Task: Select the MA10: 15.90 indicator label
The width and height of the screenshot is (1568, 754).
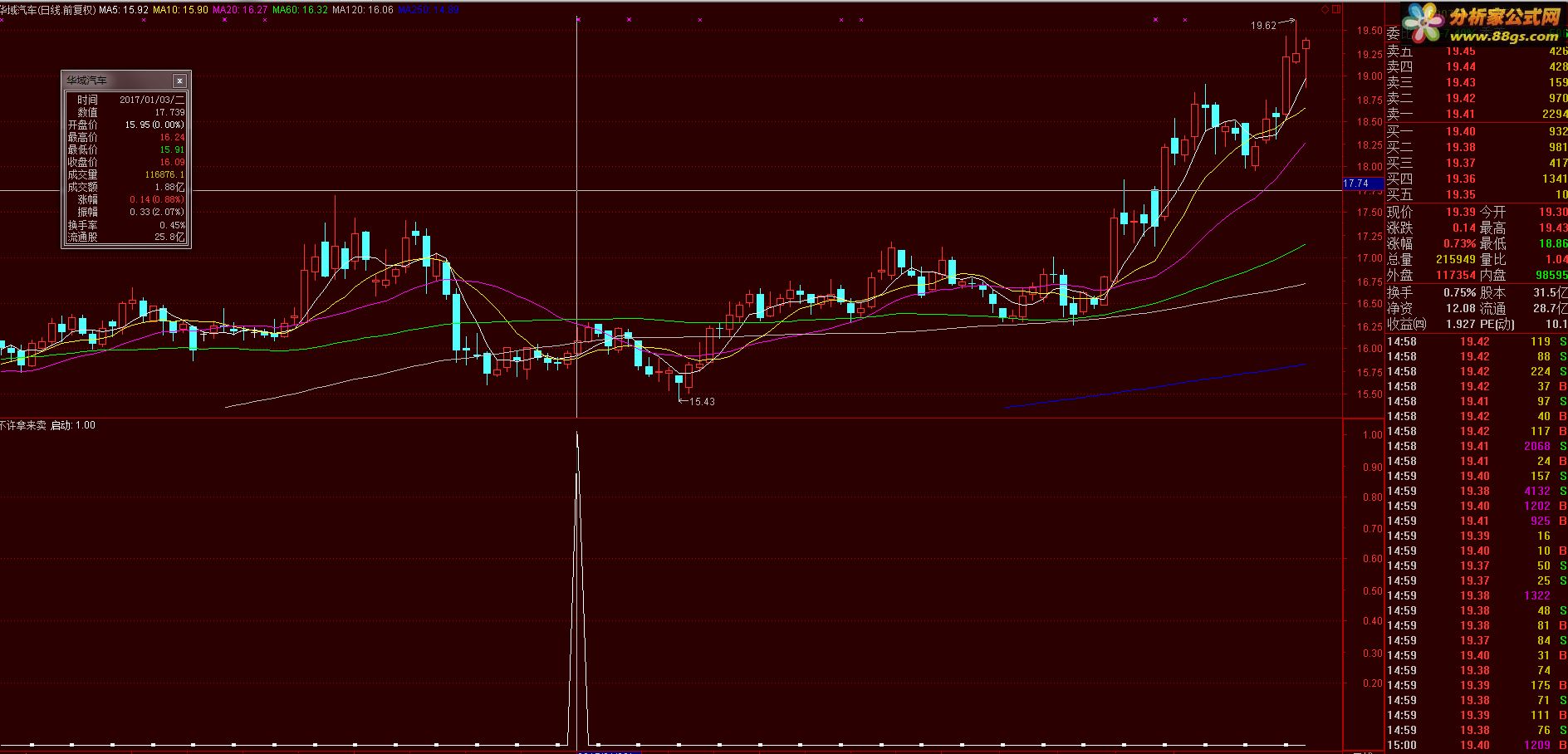Action: coord(180,10)
